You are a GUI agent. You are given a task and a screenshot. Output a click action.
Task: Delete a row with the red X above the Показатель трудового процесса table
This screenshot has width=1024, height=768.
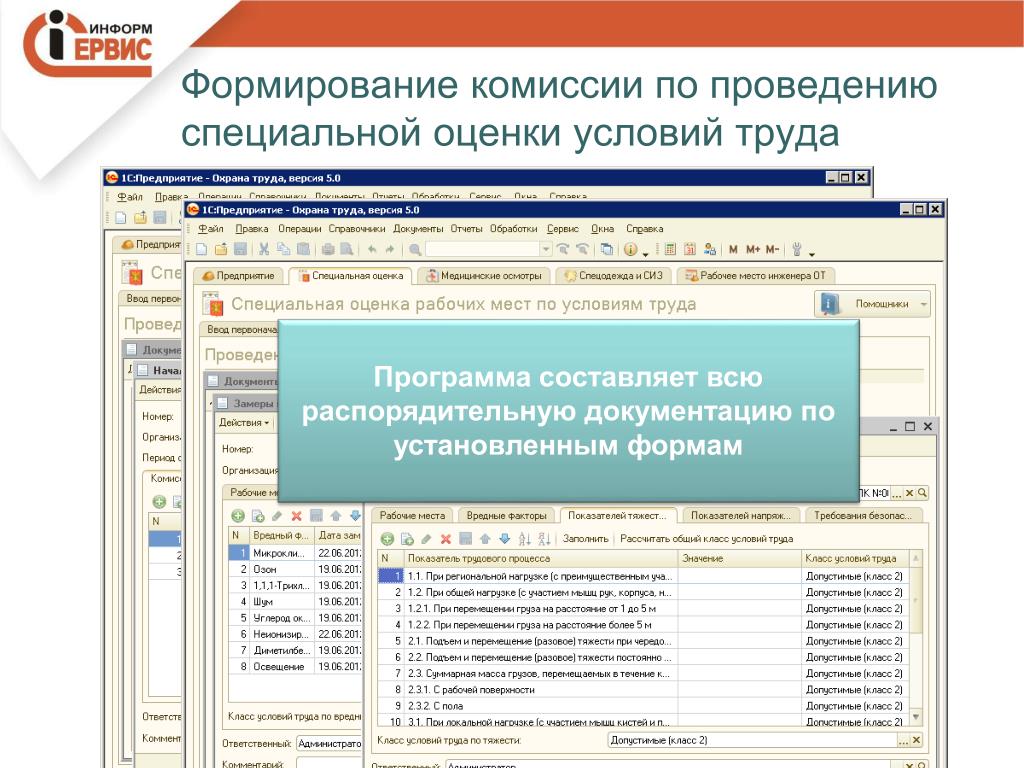(x=445, y=539)
